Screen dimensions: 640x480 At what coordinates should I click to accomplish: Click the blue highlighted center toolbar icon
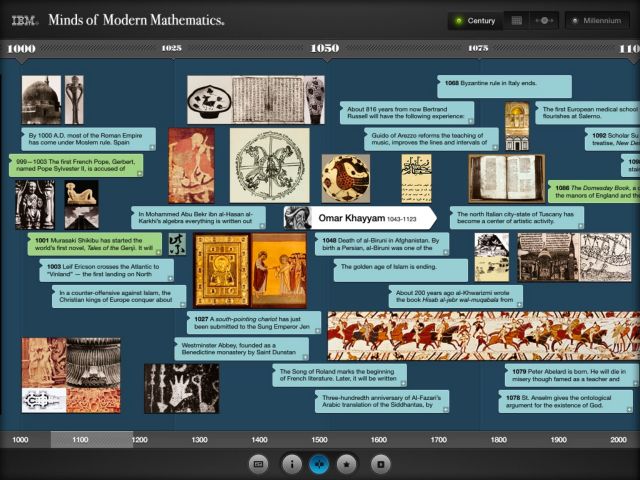click(319, 464)
